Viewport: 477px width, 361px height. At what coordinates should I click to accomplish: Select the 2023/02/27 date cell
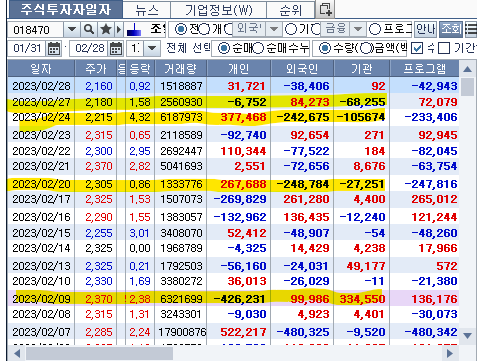[x=41, y=102]
